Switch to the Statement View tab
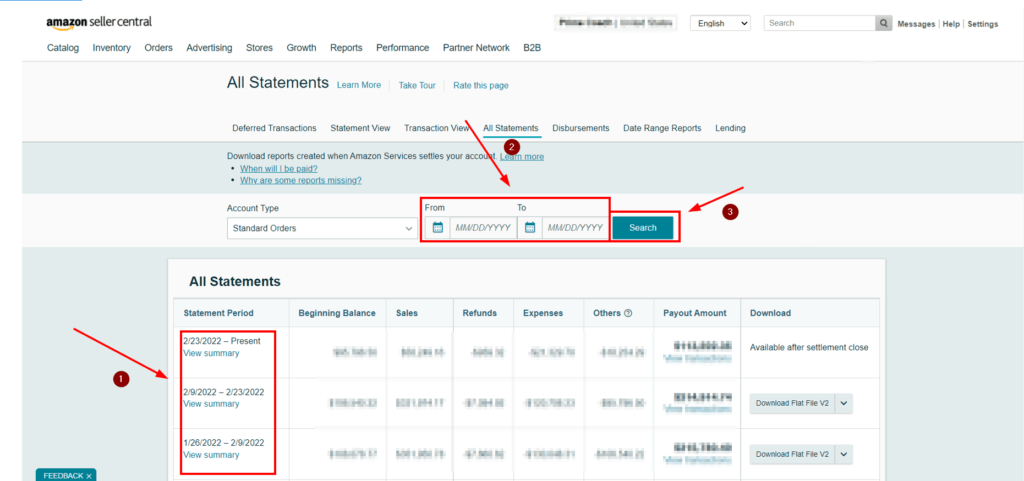Viewport: 1024px width, 481px height. point(360,128)
